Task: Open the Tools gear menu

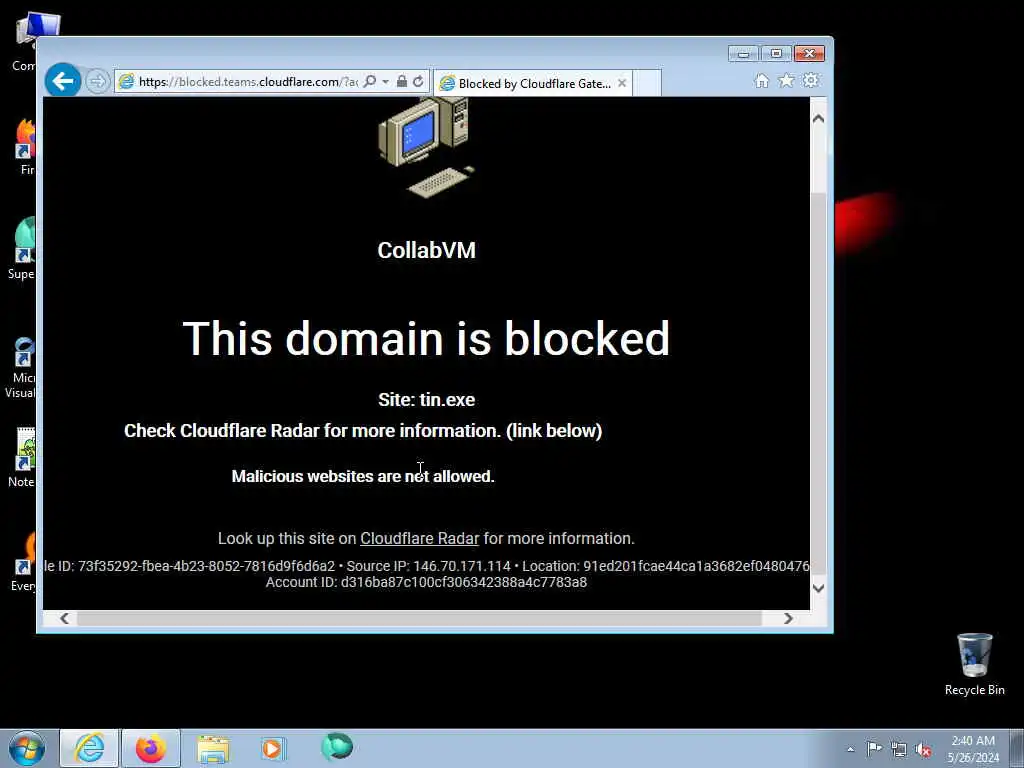Action: pos(810,80)
